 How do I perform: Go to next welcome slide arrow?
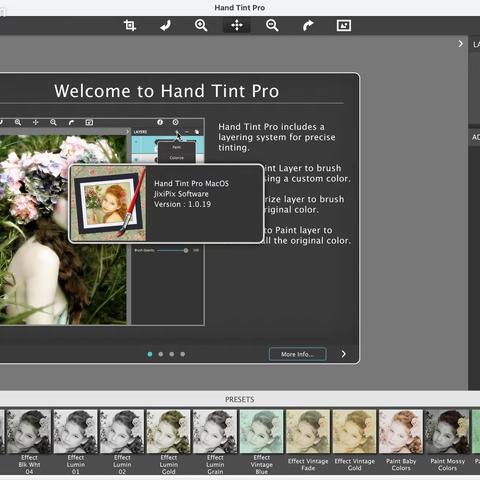[x=344, y=354]
